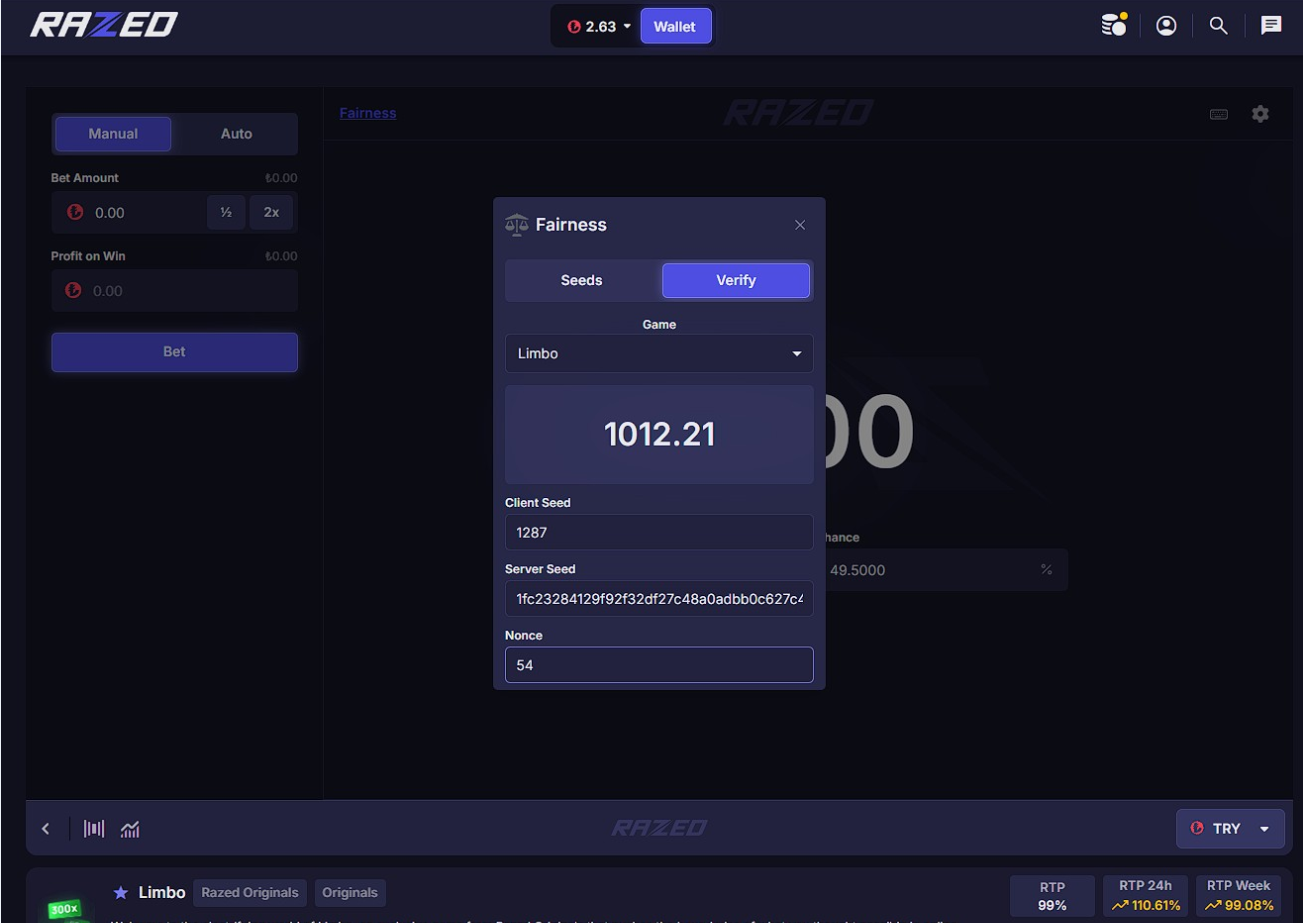
Task: Open the Wallet button
Action: 675,27
